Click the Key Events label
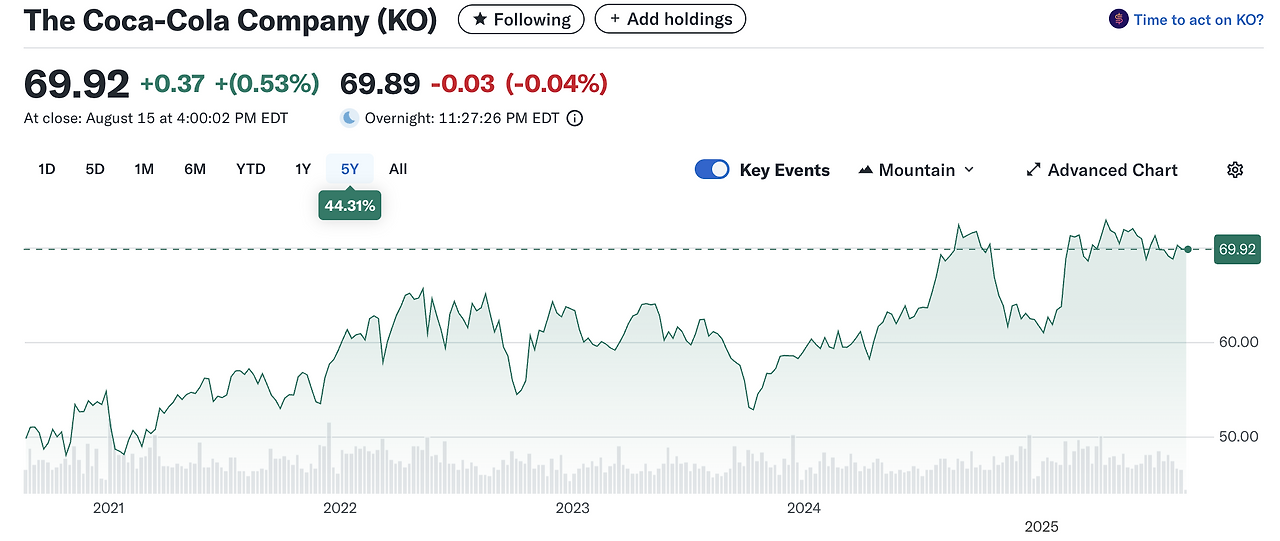Image resolution: width=1280 pixels, height=541 pixels. coord(785,170)
